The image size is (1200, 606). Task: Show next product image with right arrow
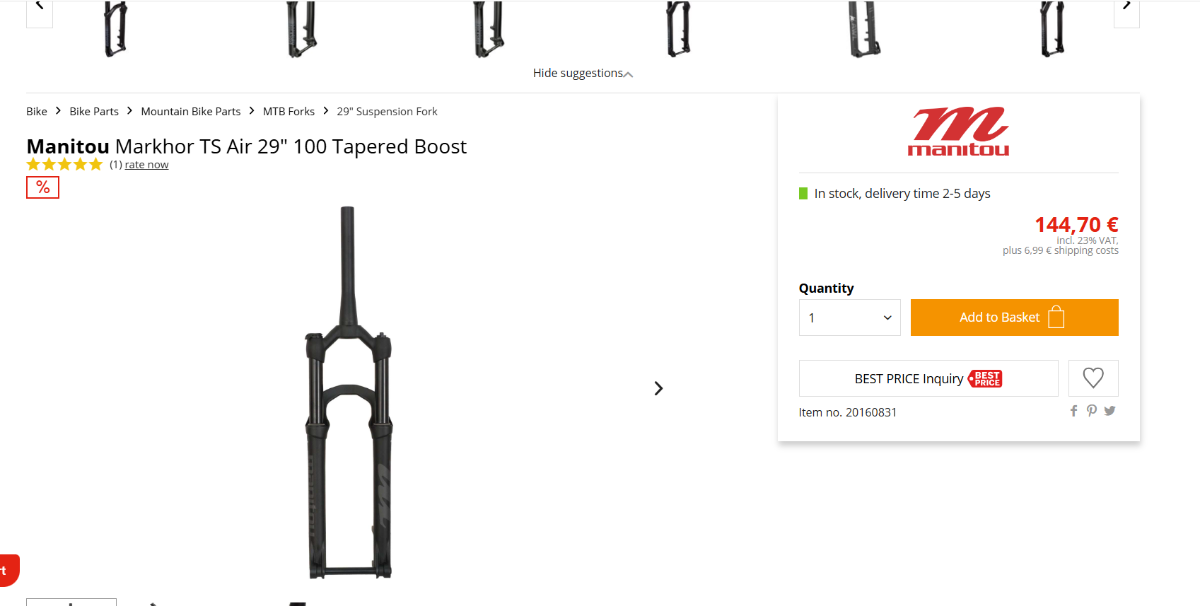point(658,388)
